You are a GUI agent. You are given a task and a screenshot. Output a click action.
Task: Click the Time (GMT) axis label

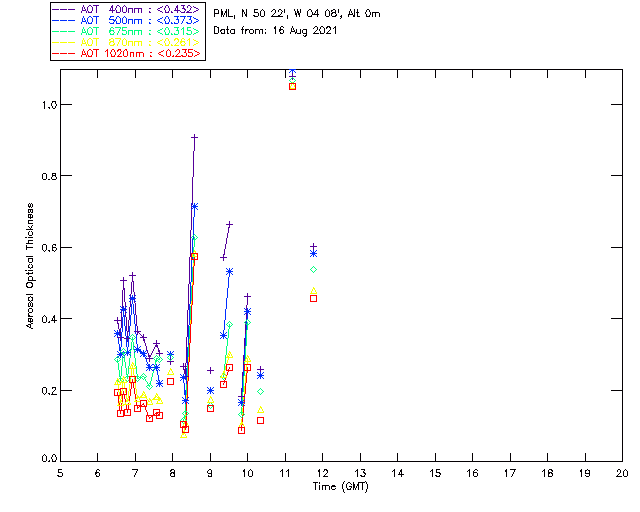pos(340,487)
